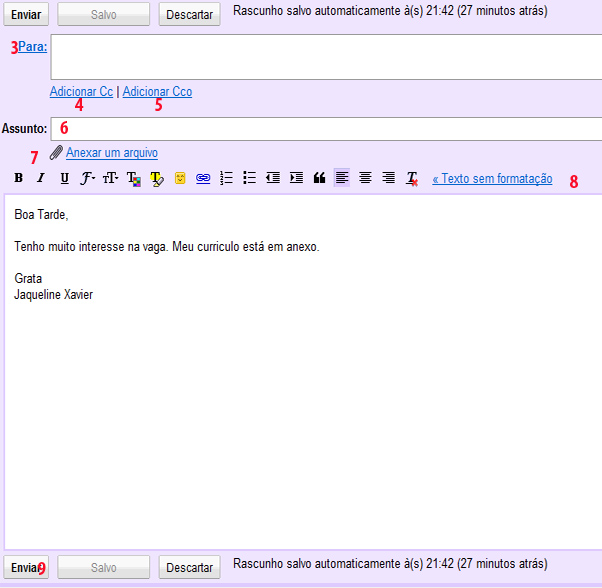This screenshot has height=588, width=602.
Task: Remove text formatting
Action: click(412, 178)
